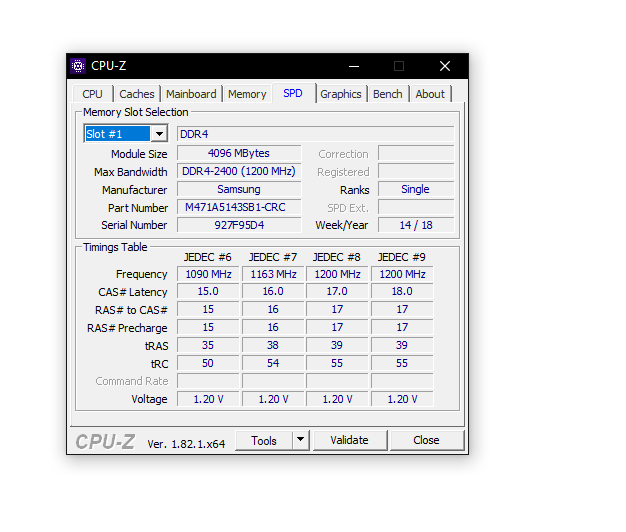Click the 4096 MBytes module size value
Viewport: 626px width, 532px height.
239,153
